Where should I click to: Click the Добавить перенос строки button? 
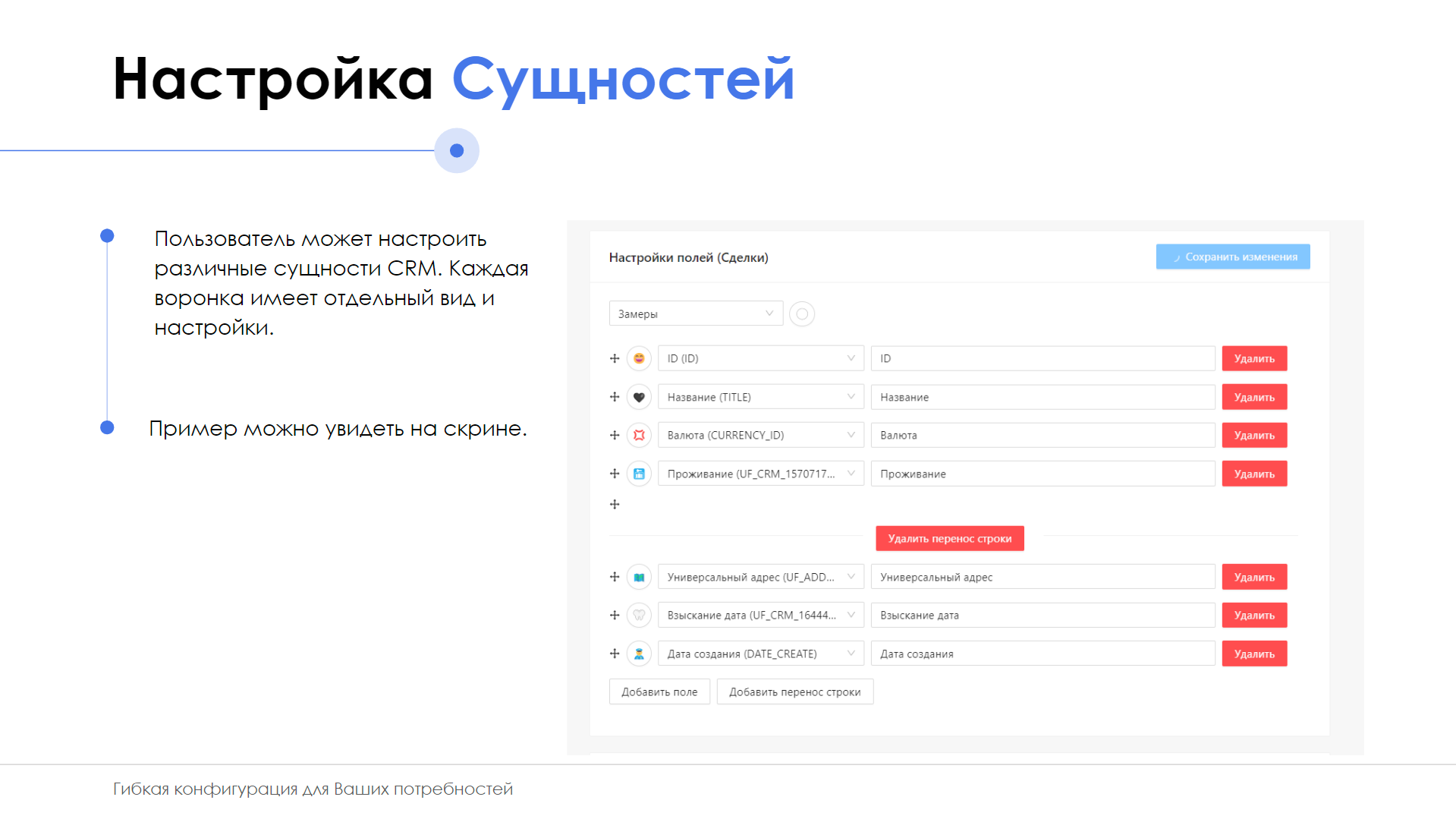tap(795, 691)
